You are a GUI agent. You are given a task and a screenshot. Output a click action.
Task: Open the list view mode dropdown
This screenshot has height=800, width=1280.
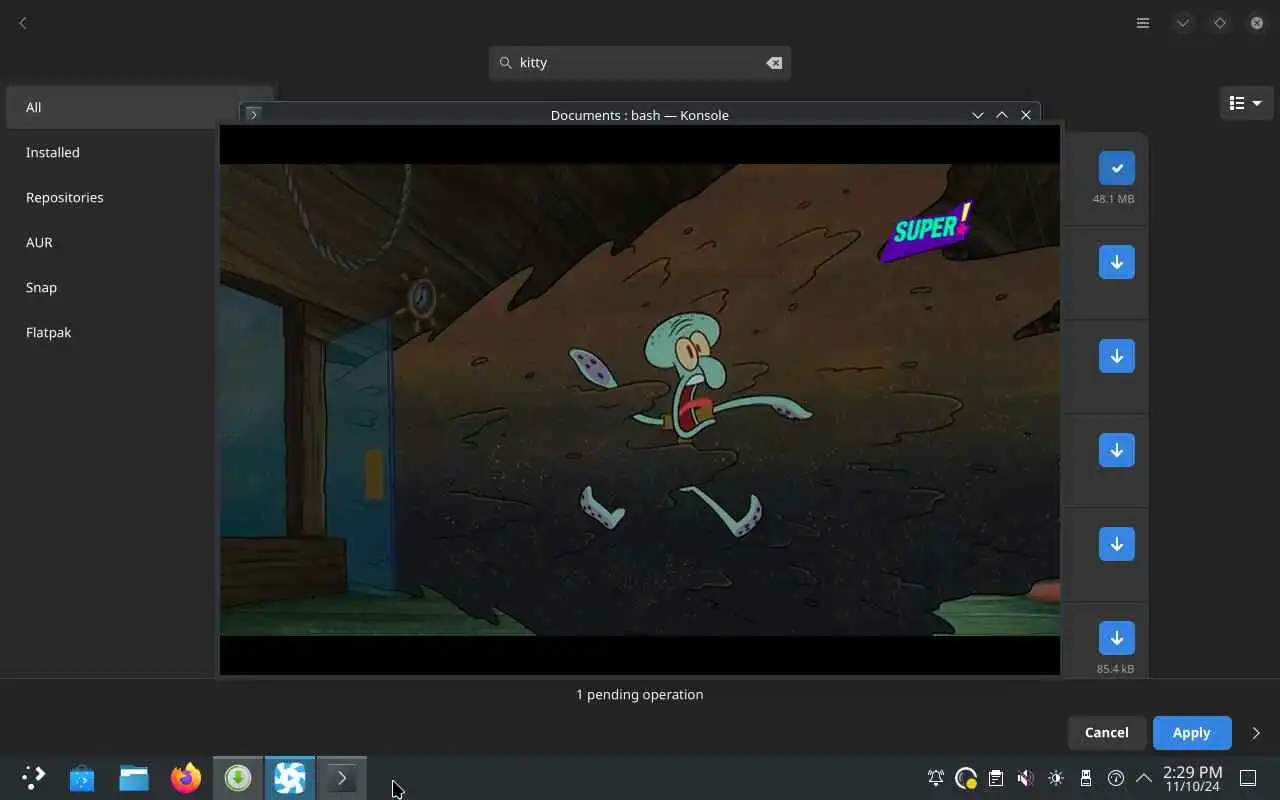point(1245,103)
